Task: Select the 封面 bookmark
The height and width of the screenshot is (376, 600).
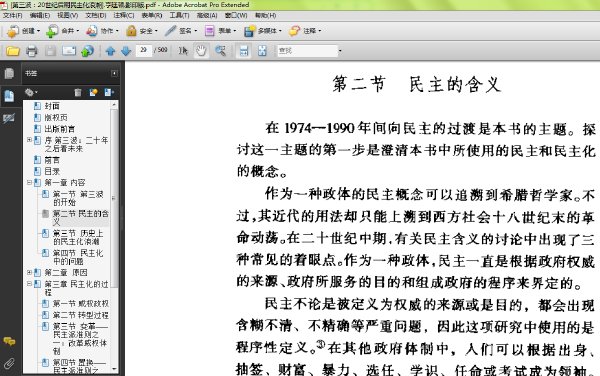Action: tap(52, 106)
